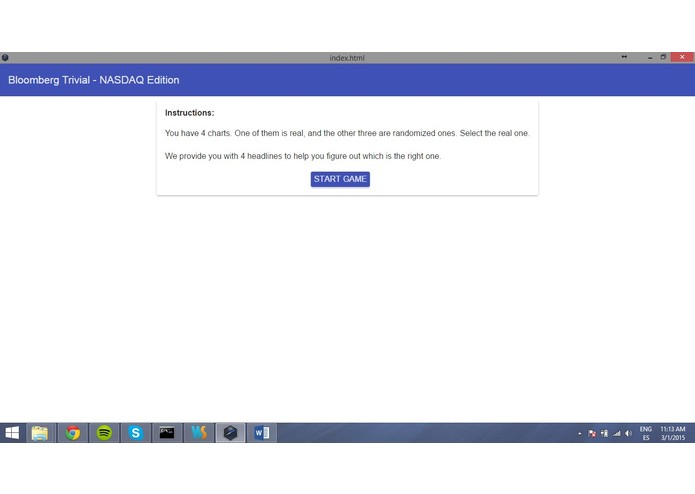Viewport: 695px width, 494px height.
Task: Click the device tray icon beside network
Action: coord(604,433)
